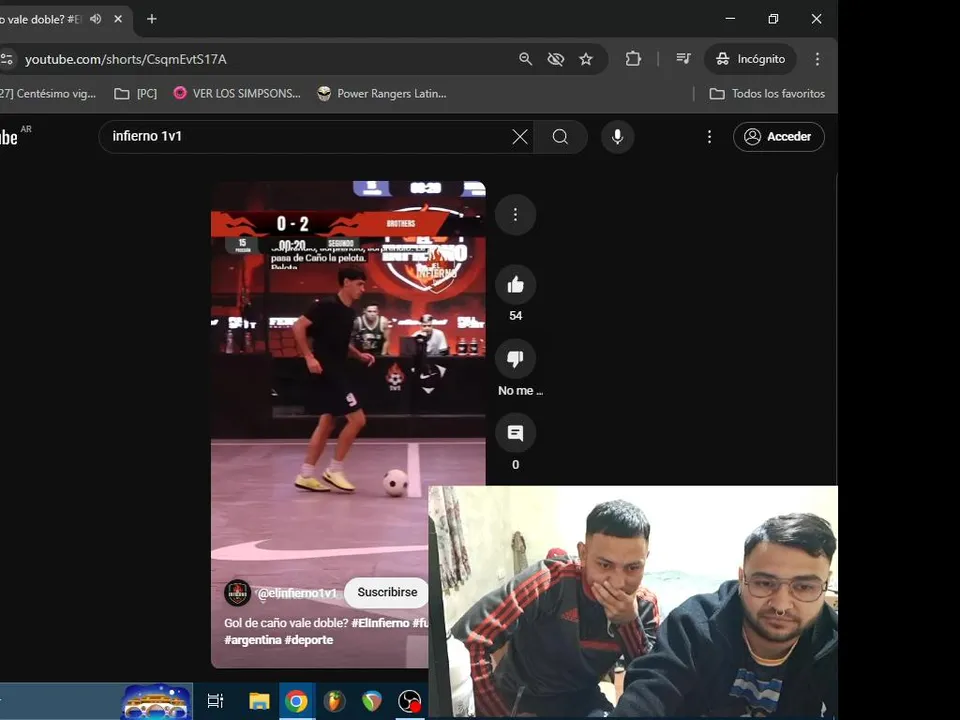This screenshot has height=720, width=960.
Task: Open the [PC] bookmarks folder
Action: [x=136, y=94]
